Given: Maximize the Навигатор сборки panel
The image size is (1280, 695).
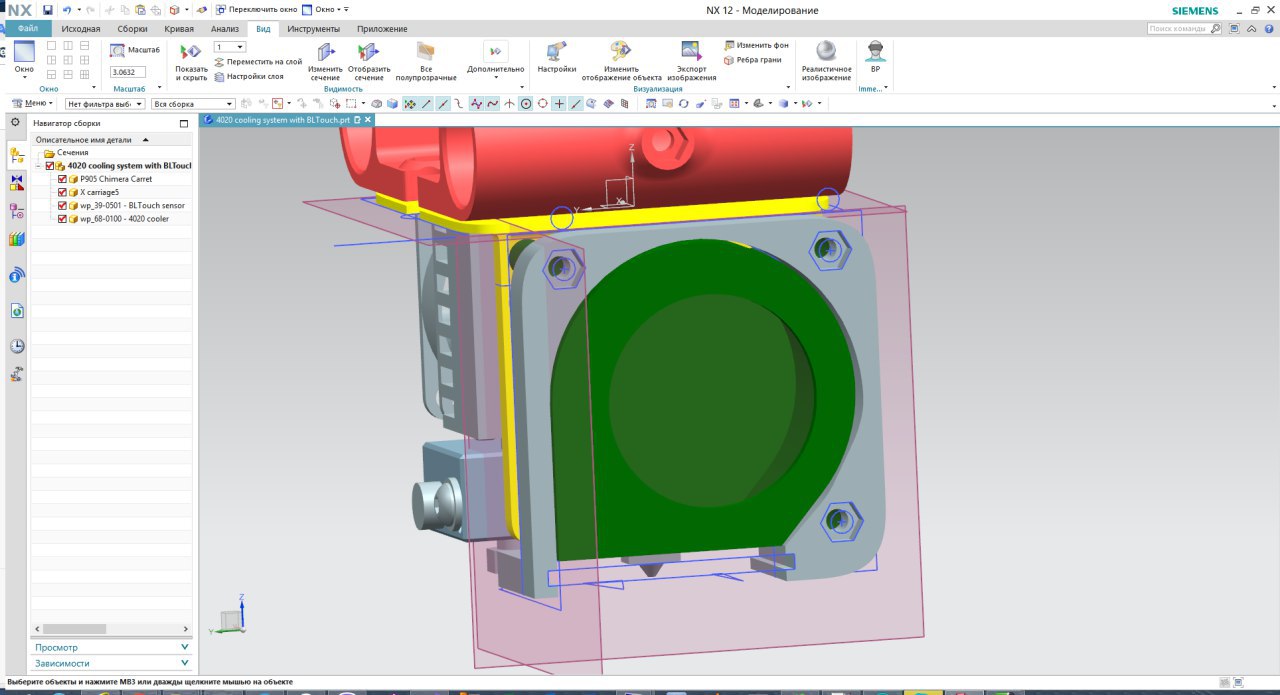Looking at the screenshot, I should (183, 123).
